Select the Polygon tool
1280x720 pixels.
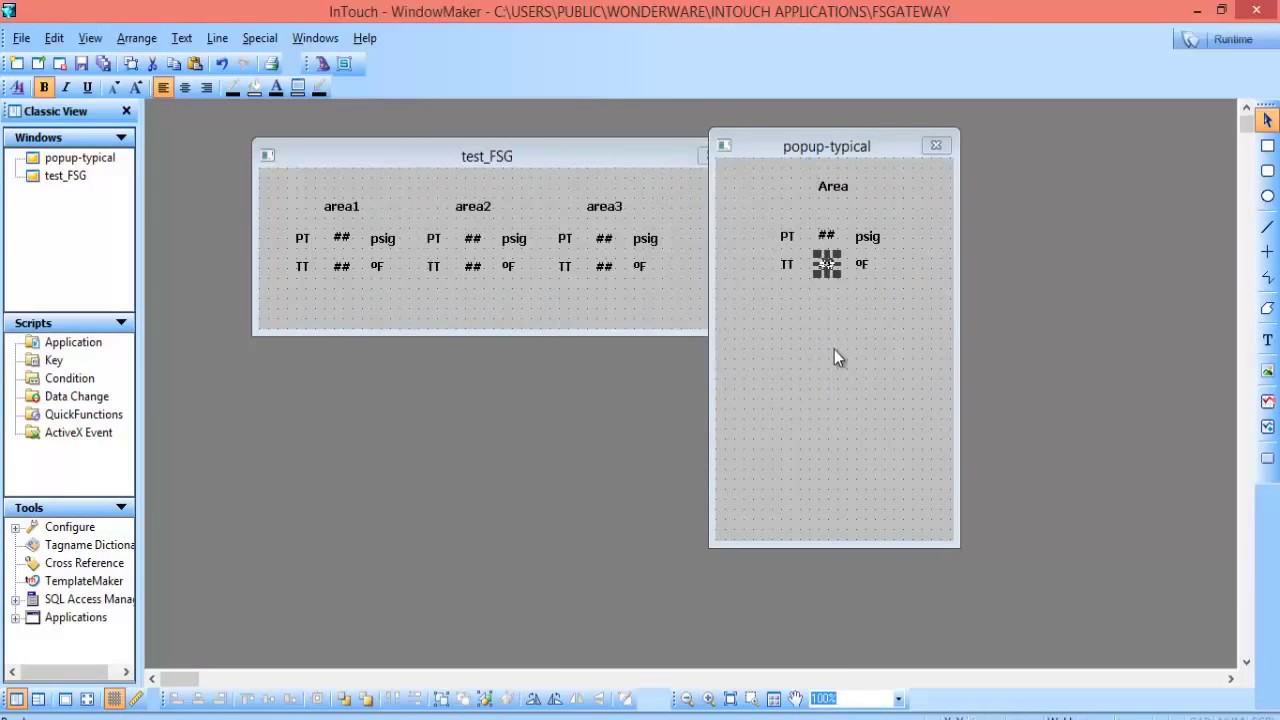point(1267,308)
